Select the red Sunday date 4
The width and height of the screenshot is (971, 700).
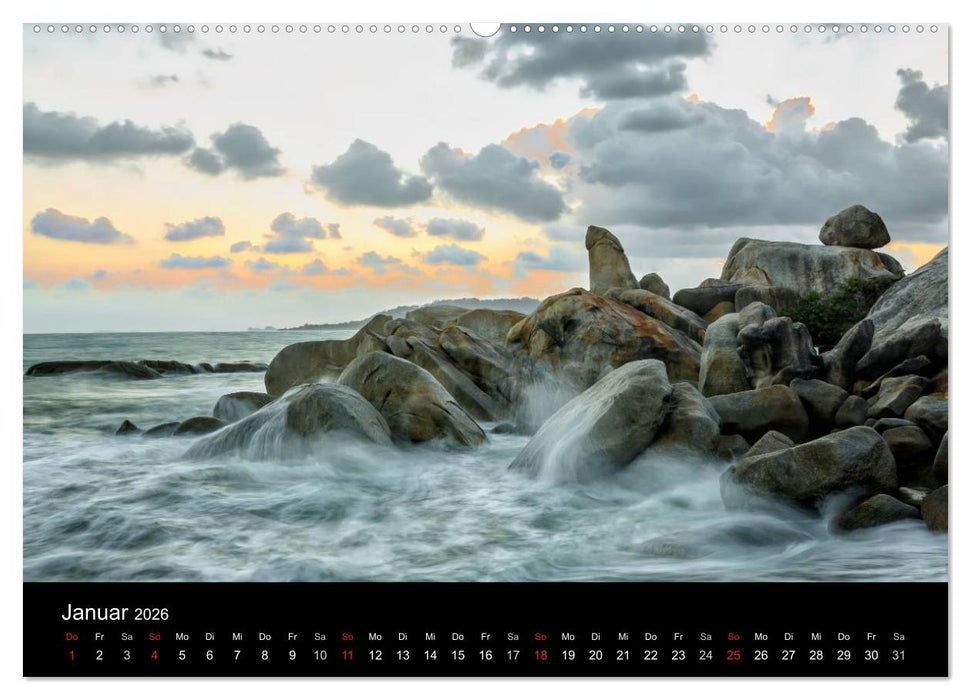click(x=153, y=656)
